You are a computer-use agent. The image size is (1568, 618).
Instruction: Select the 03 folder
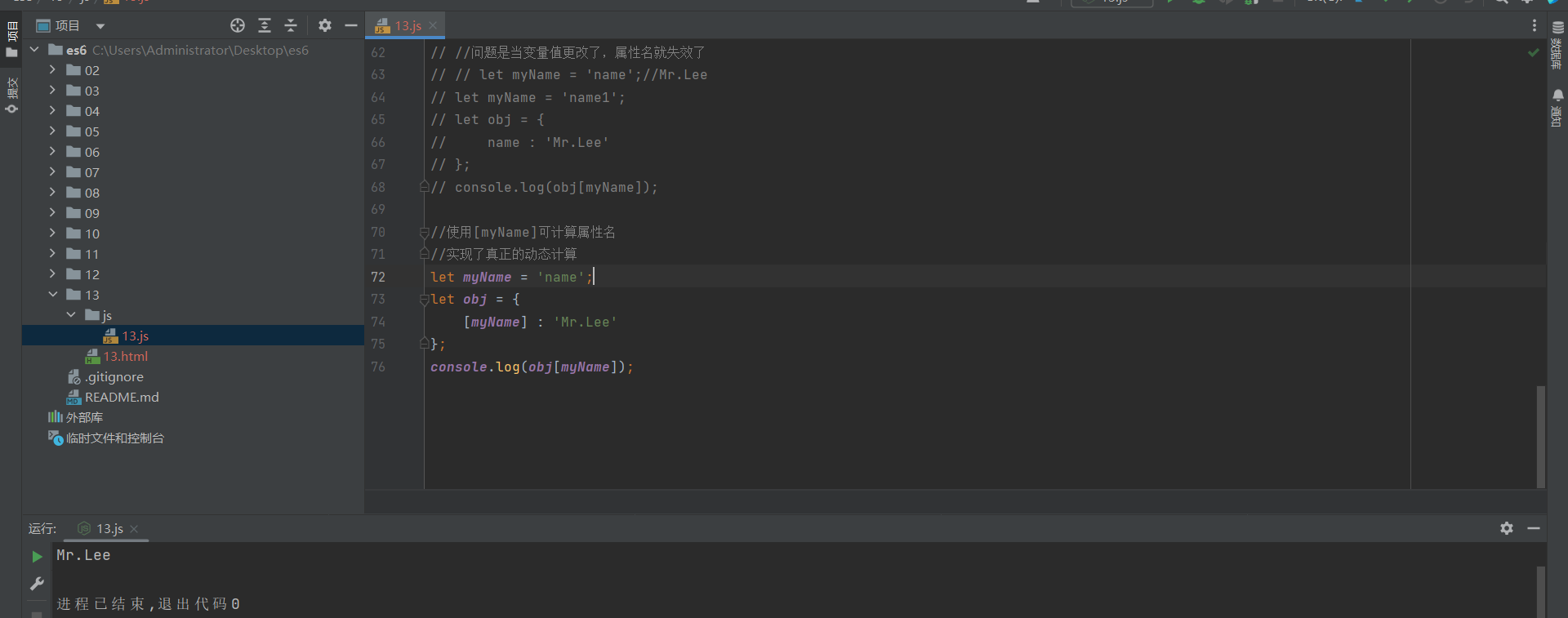tap(83, 91)
